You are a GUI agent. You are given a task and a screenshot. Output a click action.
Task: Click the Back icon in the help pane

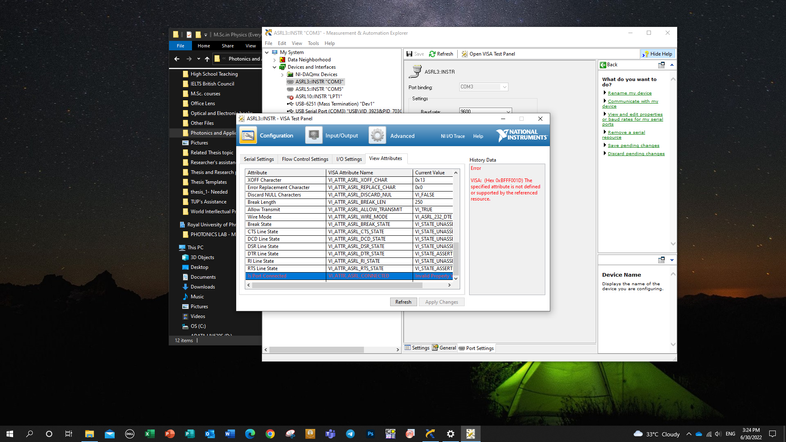tap(603, 65)
